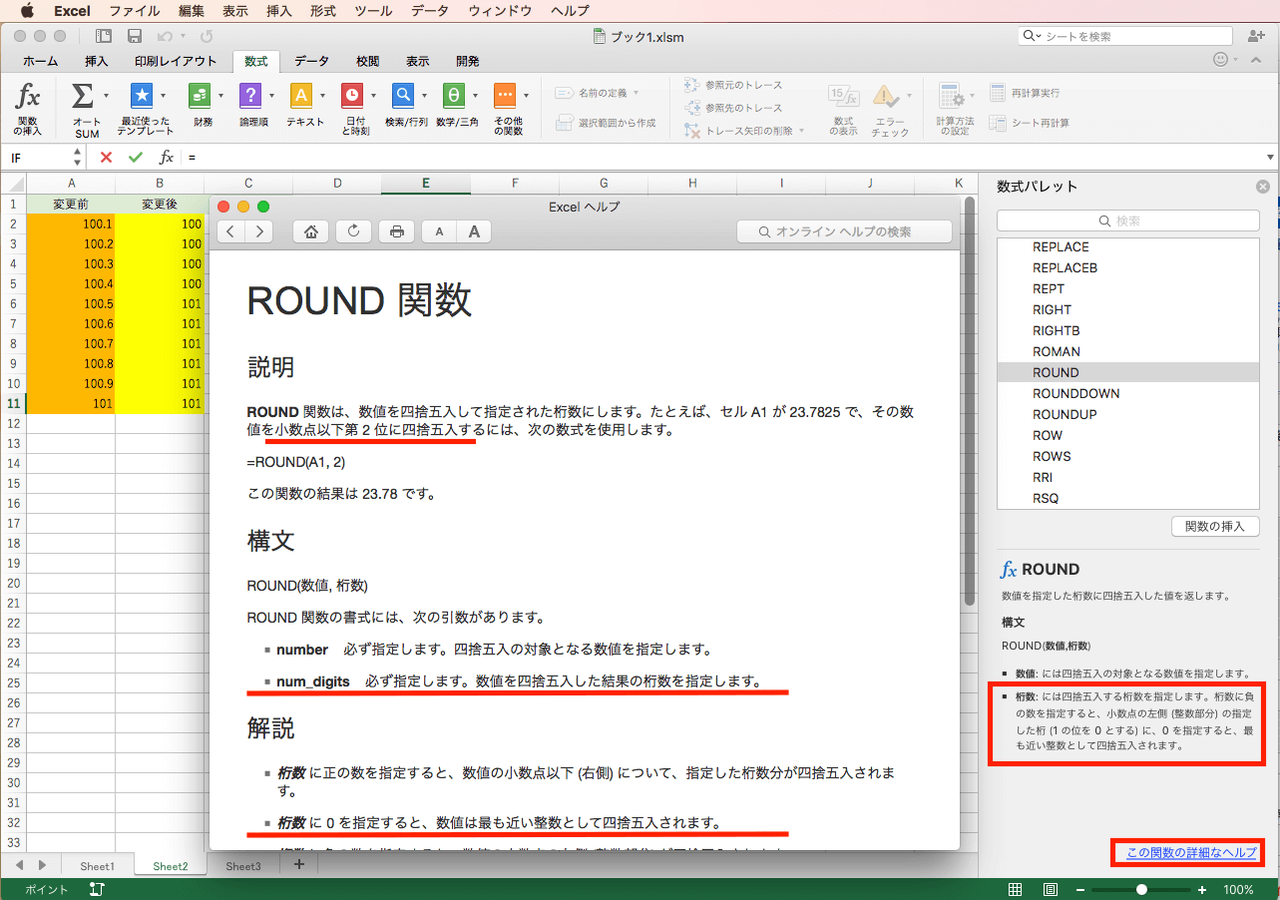This screenshot has width=1280, height=900.
Task: Open the Apple menu
Action: click(x=26, y=11)
